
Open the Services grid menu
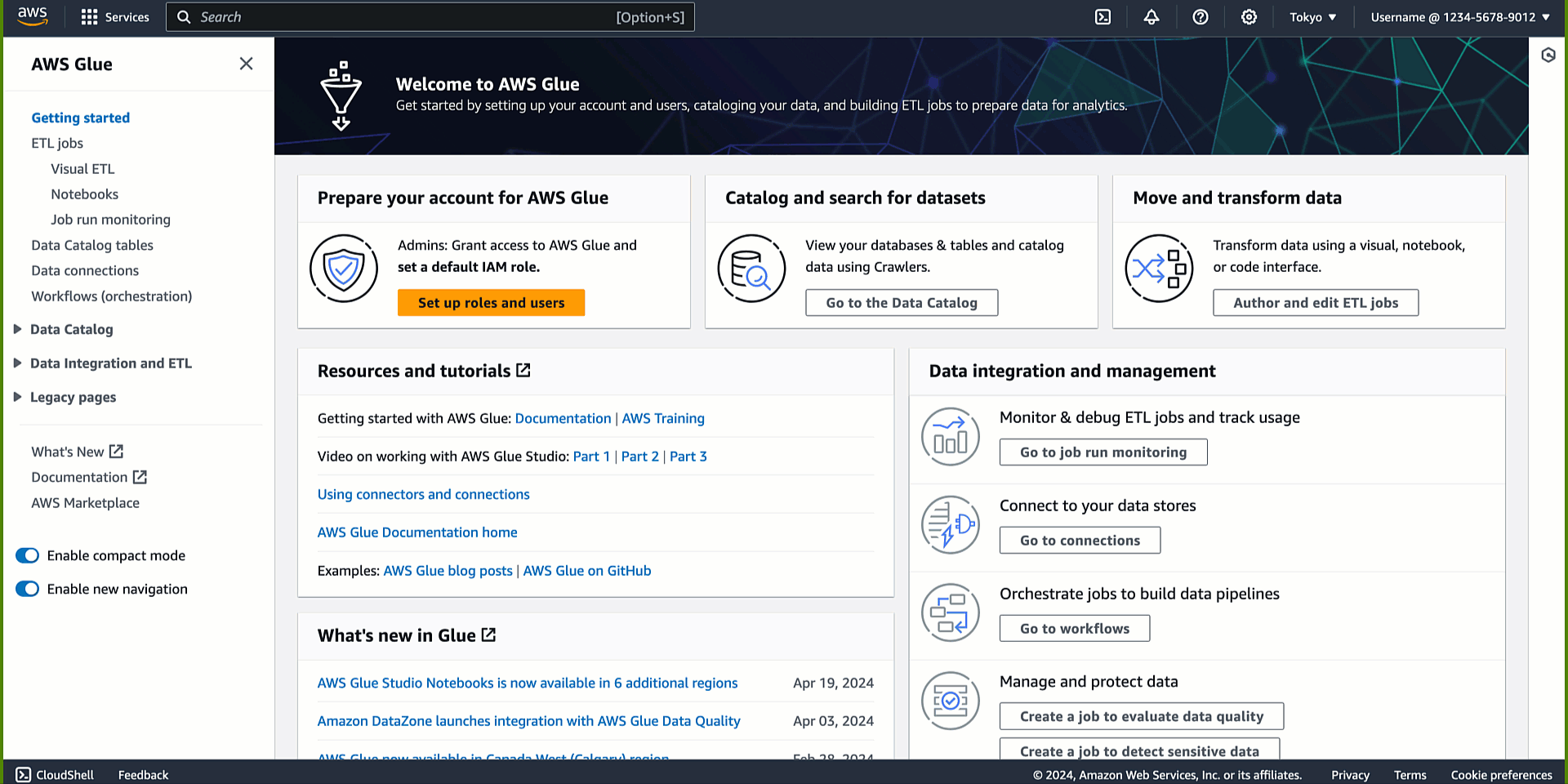[x=115, y=17]
